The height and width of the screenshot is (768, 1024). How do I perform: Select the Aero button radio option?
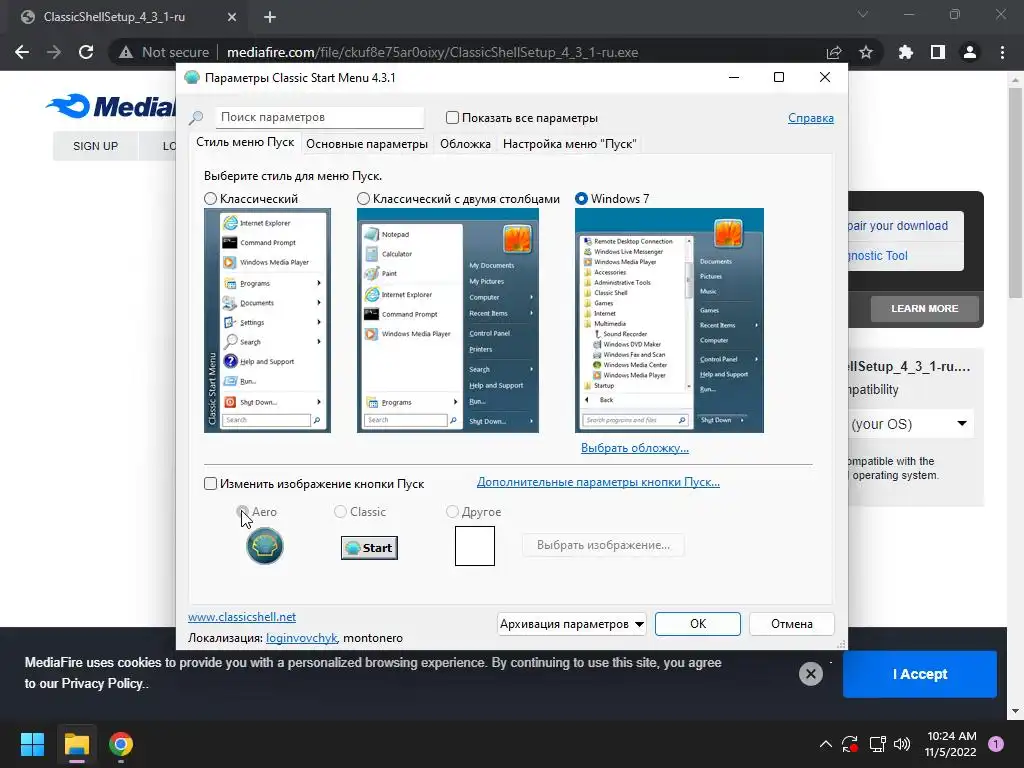point(242,511)
